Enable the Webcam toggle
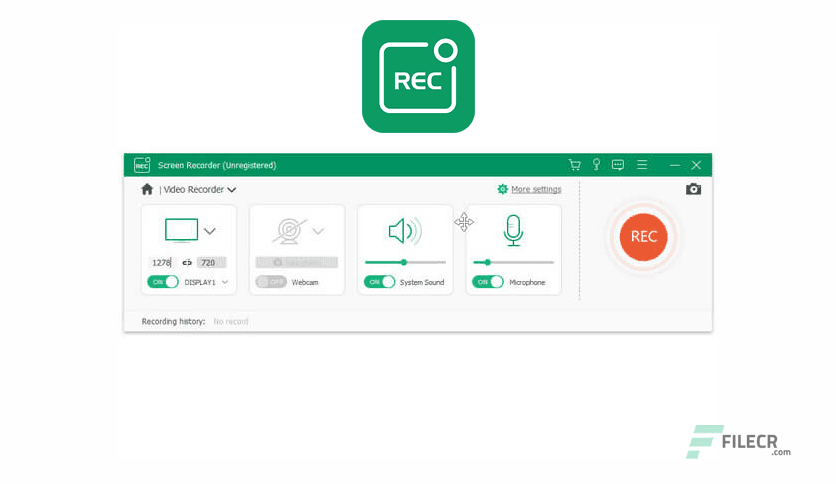The height and width of the screenshot is (484, 836). [x=271, y=282]
